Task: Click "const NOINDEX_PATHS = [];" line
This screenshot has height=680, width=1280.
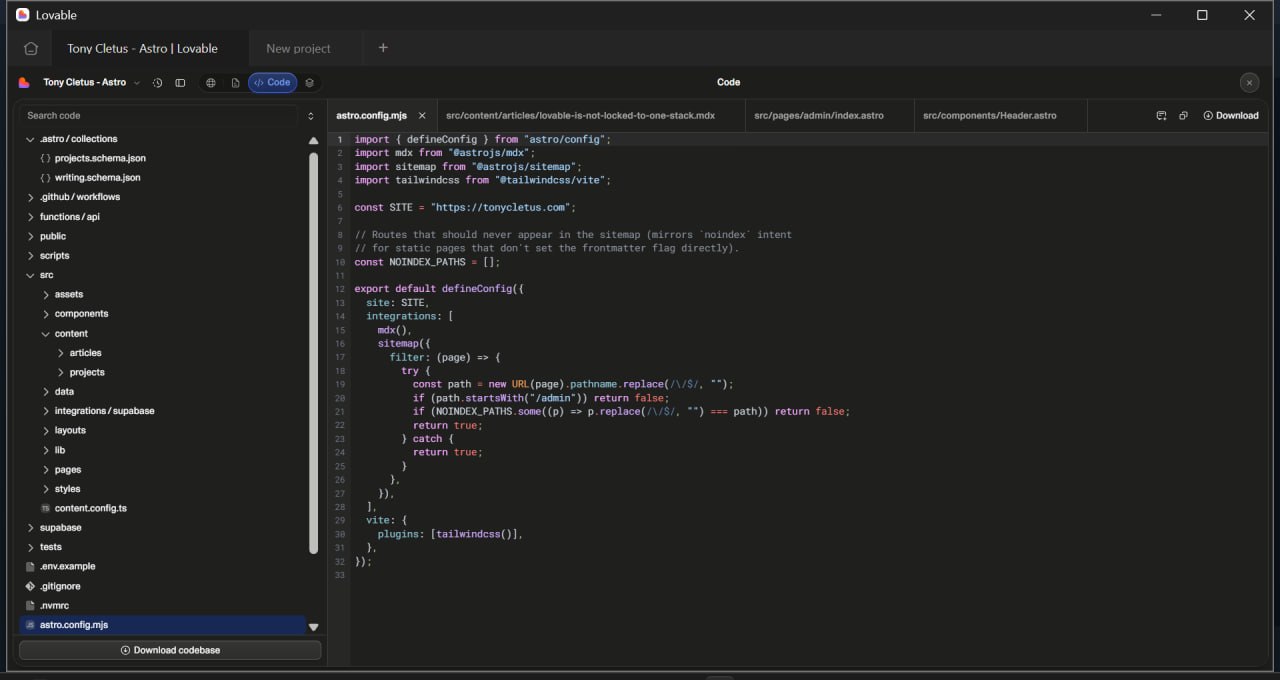Action: click(x=427, y=262)
